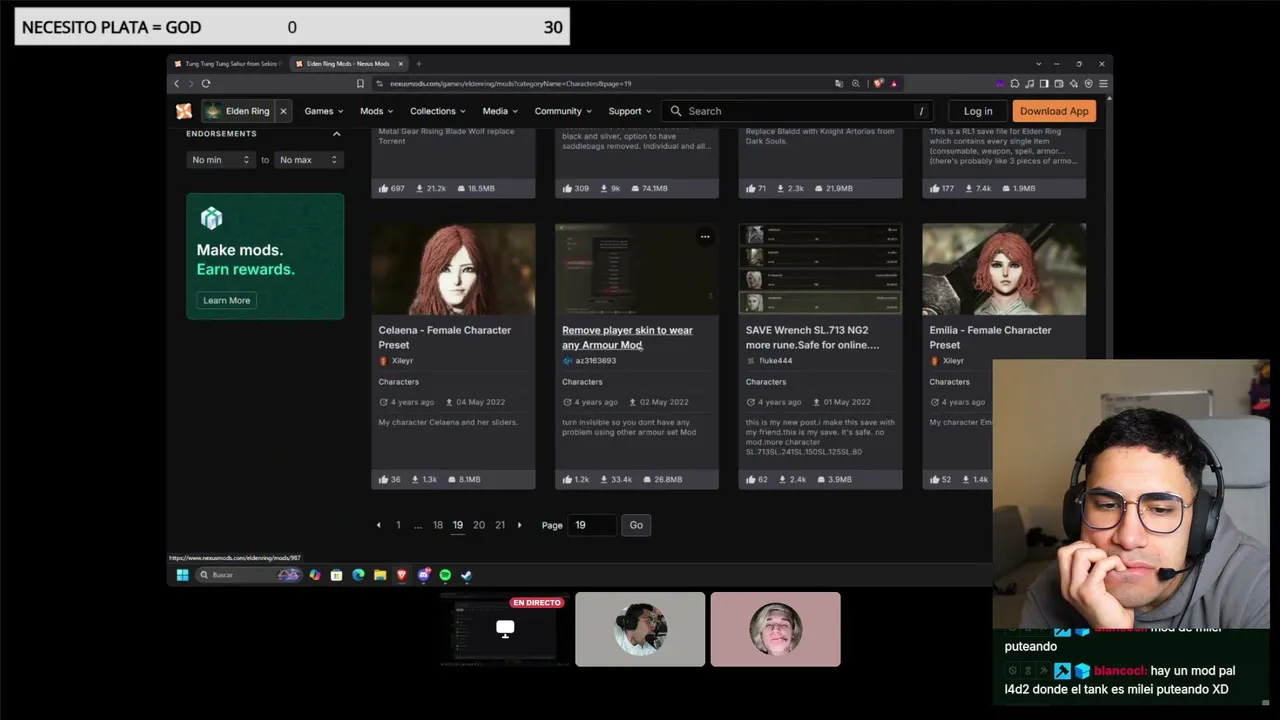Click the Log in button
This screenshot has width=1280, height=720.
coord(978,111)
